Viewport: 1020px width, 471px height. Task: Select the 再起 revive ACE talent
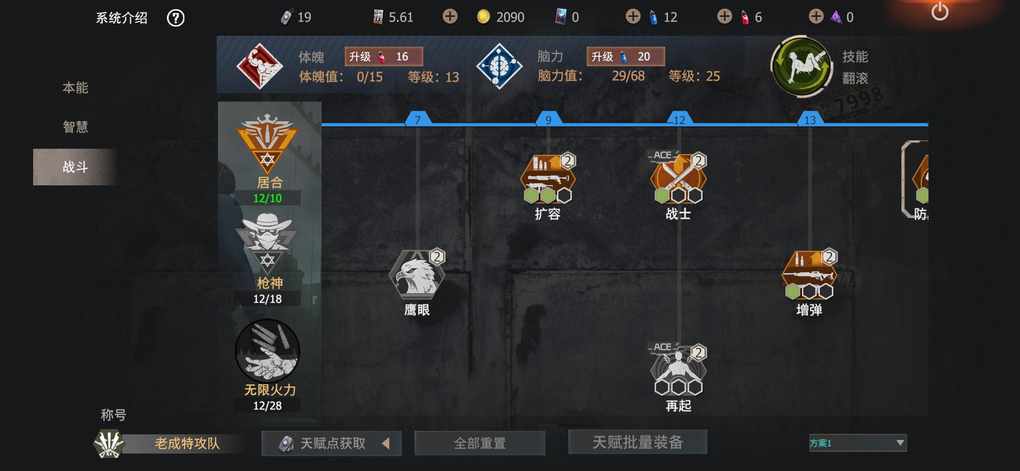click(678, 370)
